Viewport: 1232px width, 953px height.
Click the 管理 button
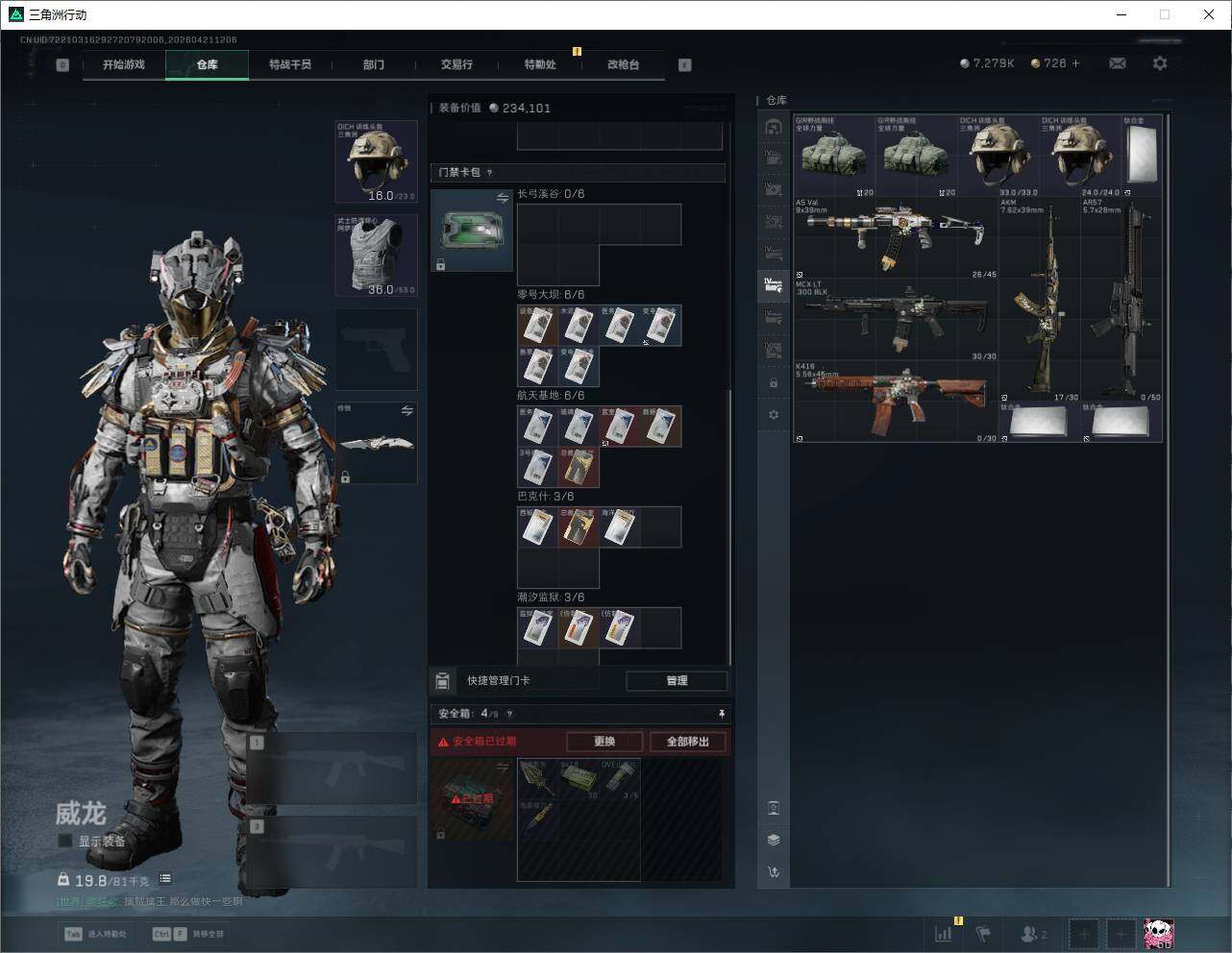[677, 680]
